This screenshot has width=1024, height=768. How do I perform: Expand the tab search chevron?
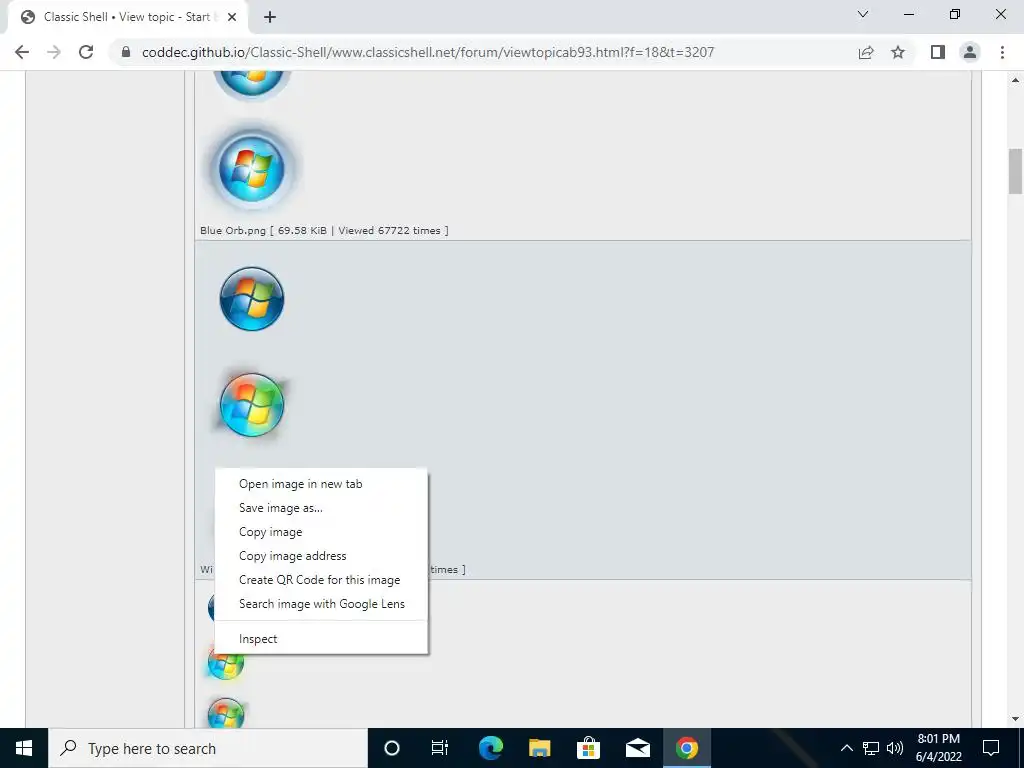863,14
